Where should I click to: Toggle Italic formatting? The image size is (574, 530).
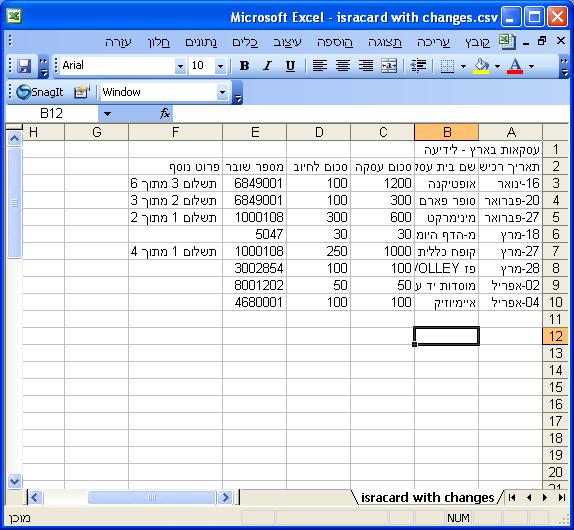point(267,66)
